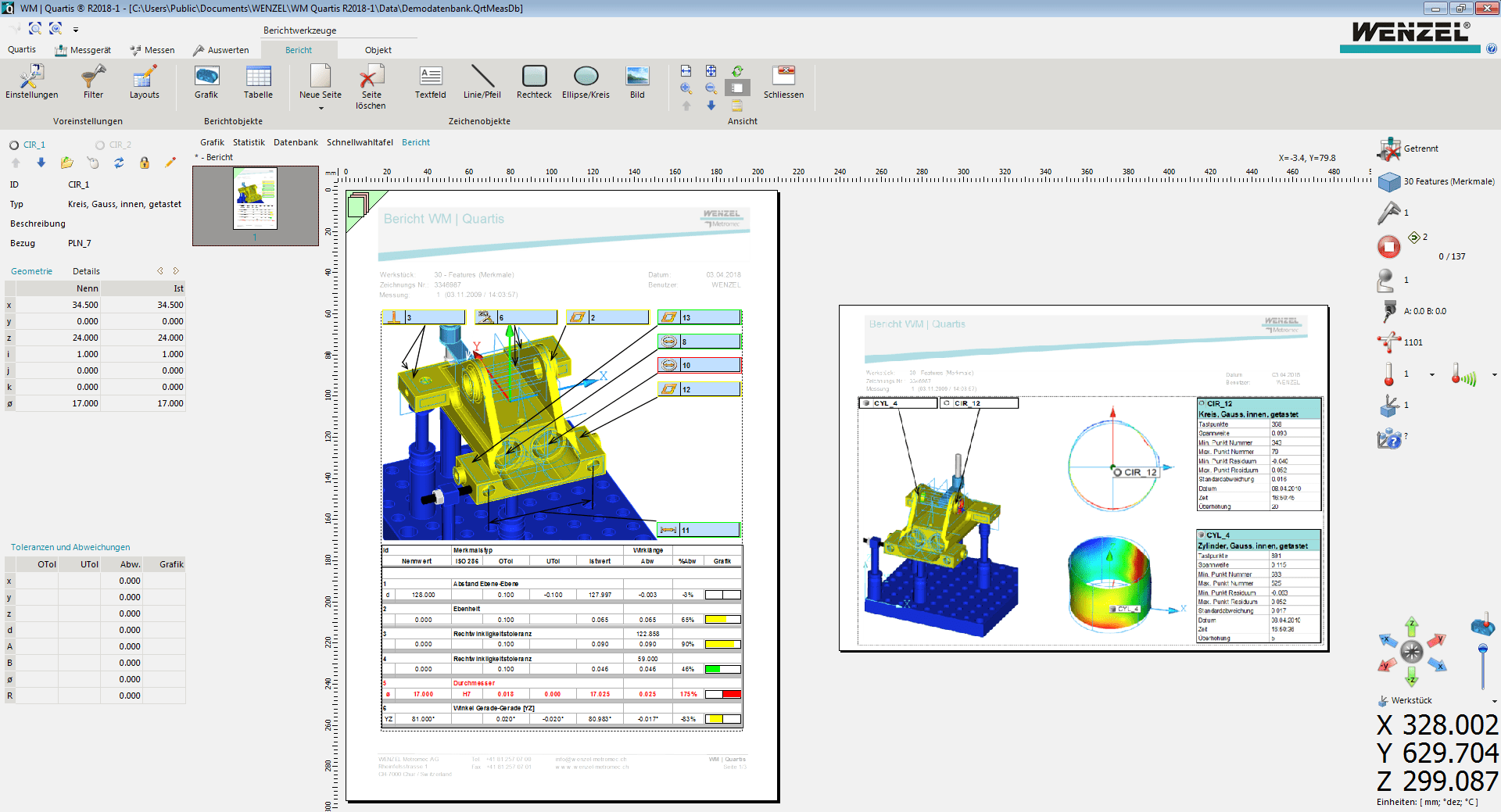1501x812 pixels.
Task: Select the Grafik report object tool
Action: (x=206, y=81)
